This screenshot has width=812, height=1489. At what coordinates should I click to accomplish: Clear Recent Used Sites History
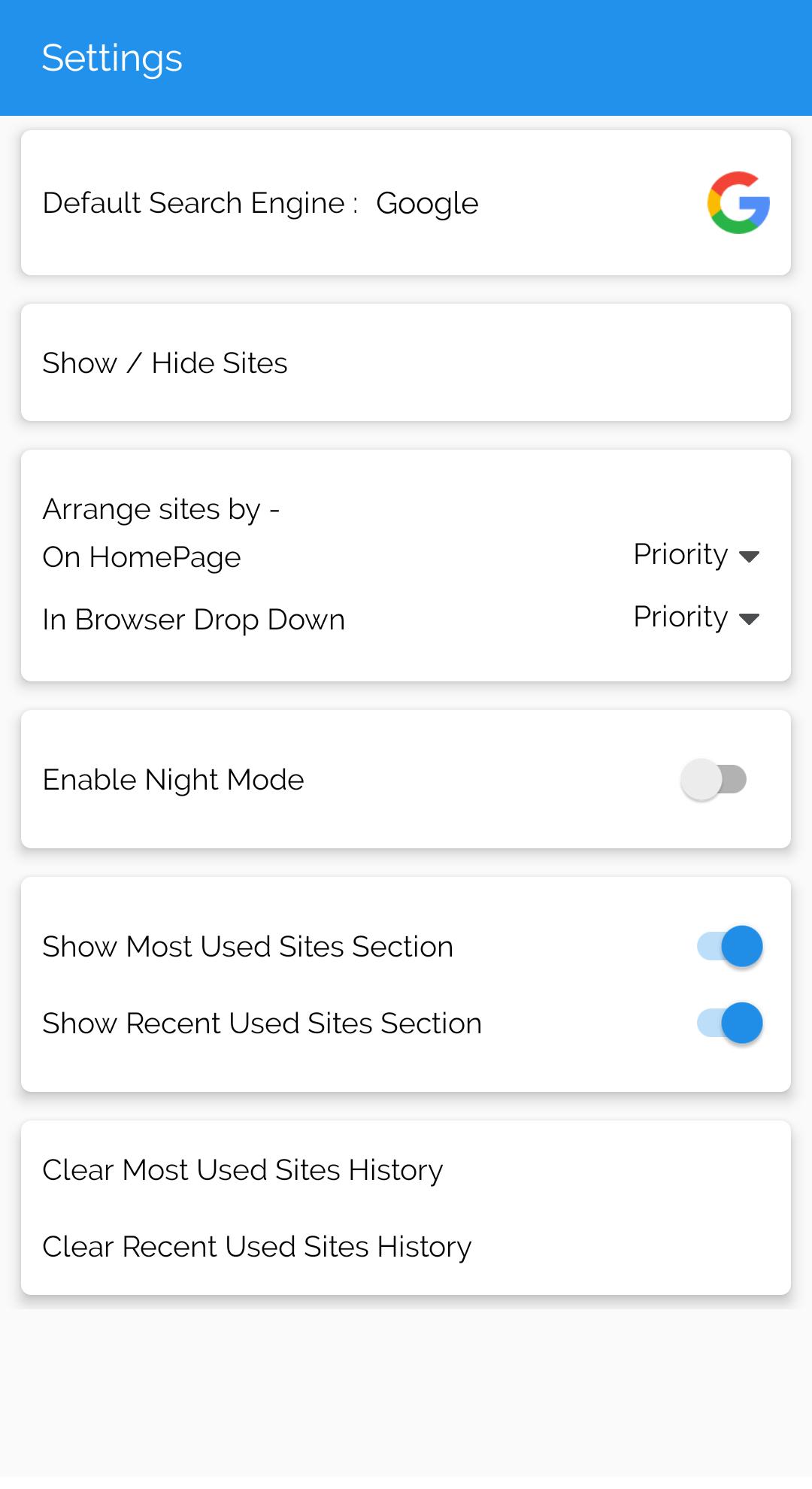point(256,1247)
